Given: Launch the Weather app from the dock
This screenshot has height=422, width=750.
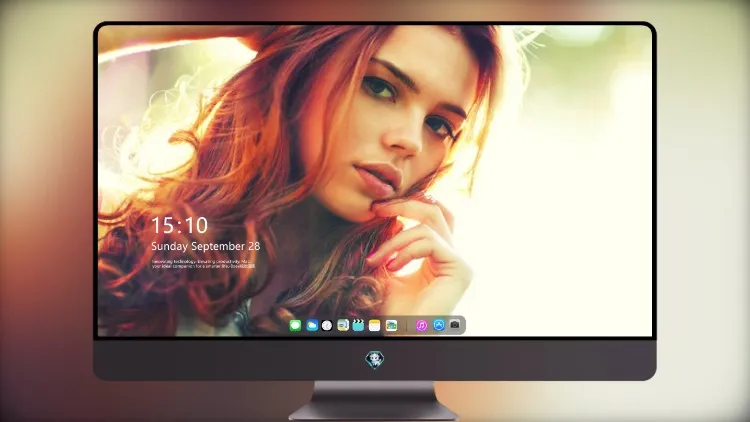Looking at the screenshot, I should (x=312, y=325).
